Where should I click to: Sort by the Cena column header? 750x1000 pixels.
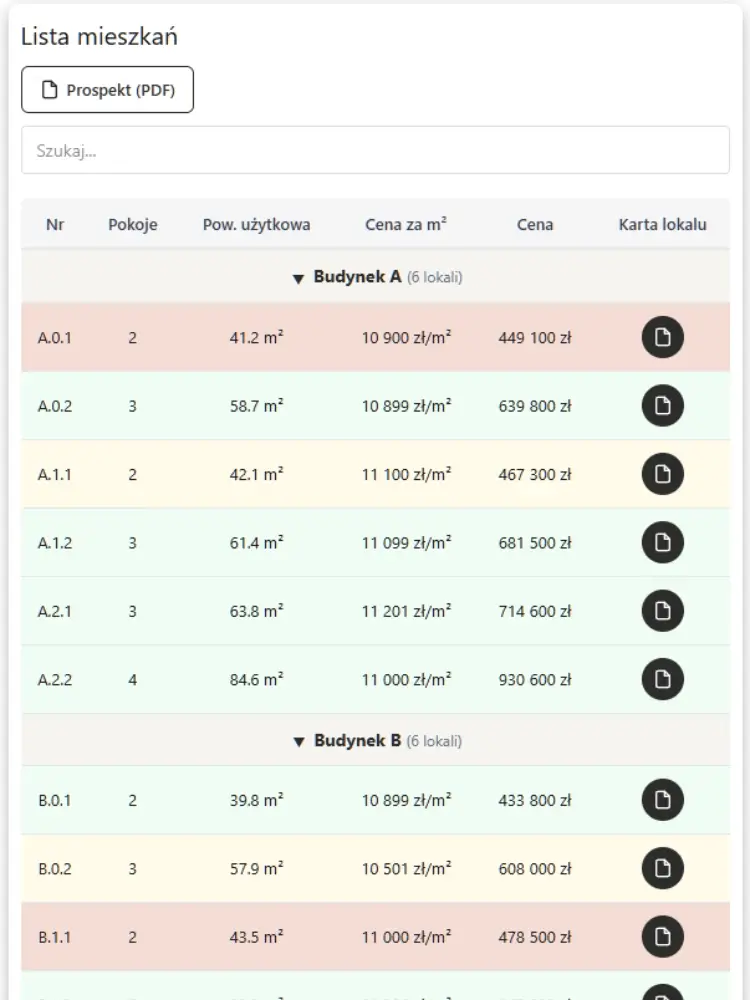click(x=535, y=224)
